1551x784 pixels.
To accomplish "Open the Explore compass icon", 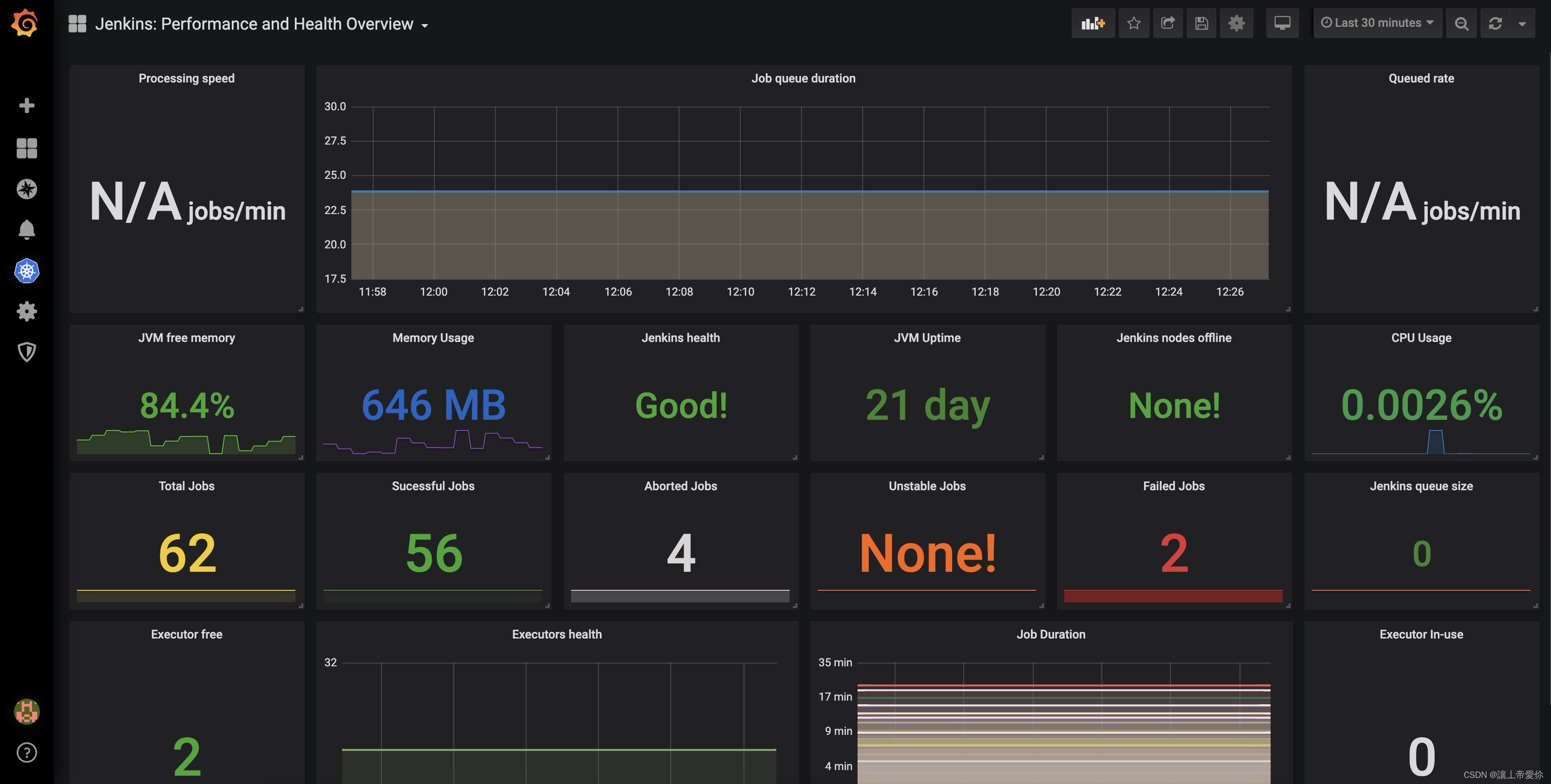I will click(x=26, y=189).
